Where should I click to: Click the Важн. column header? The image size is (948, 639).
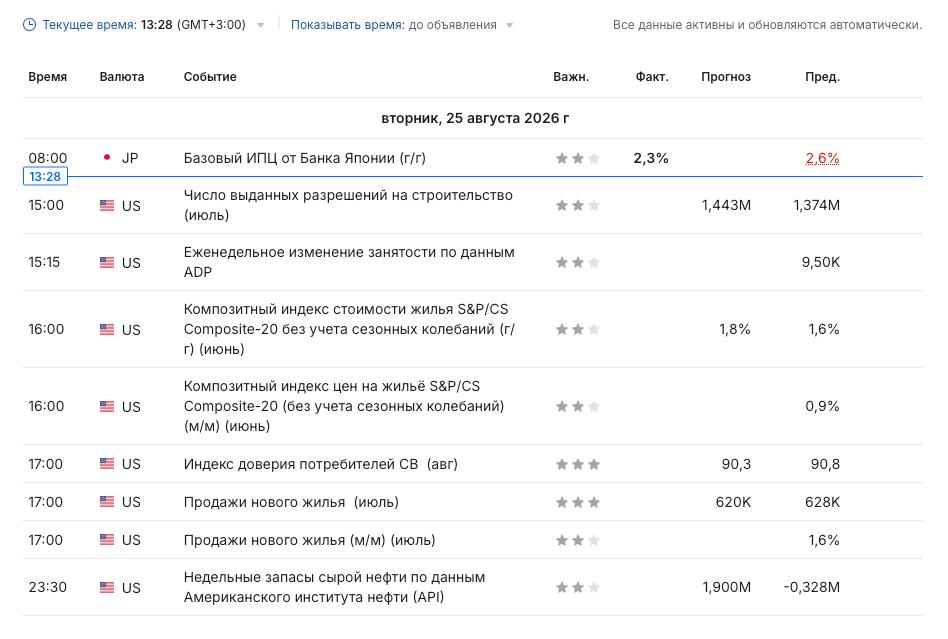pos(571,77)
